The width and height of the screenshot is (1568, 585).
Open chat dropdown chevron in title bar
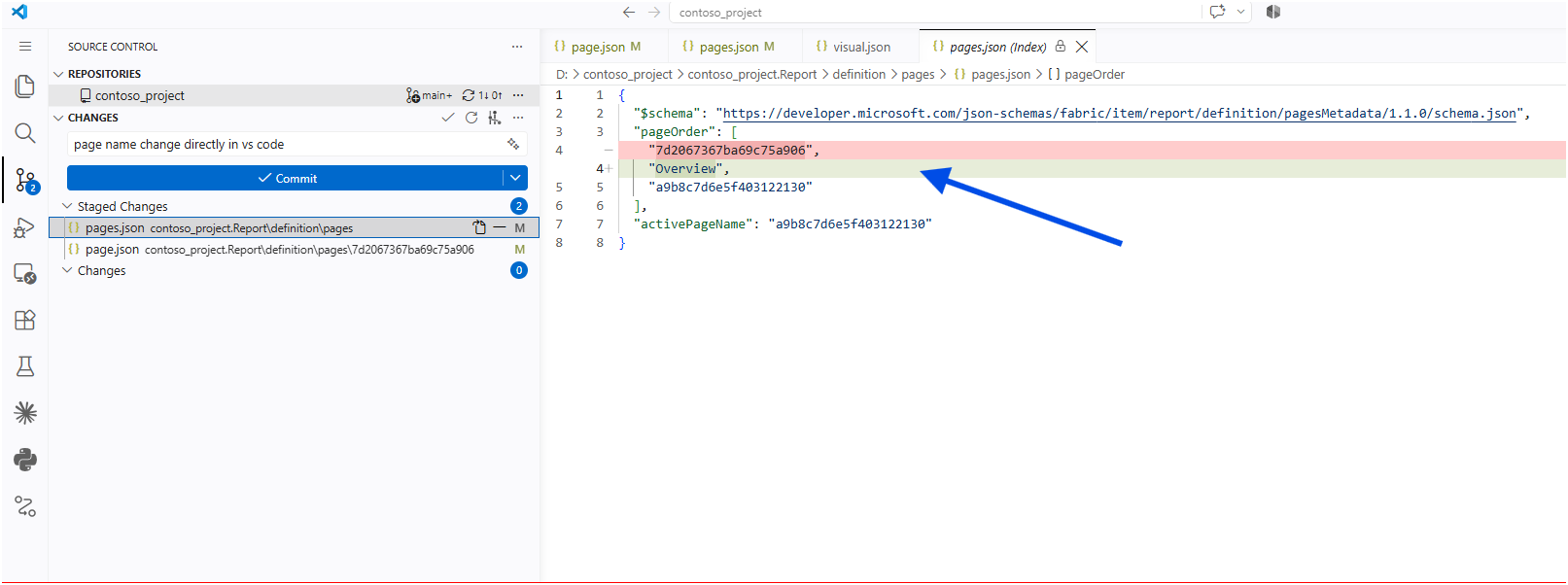click(1240, 12)
